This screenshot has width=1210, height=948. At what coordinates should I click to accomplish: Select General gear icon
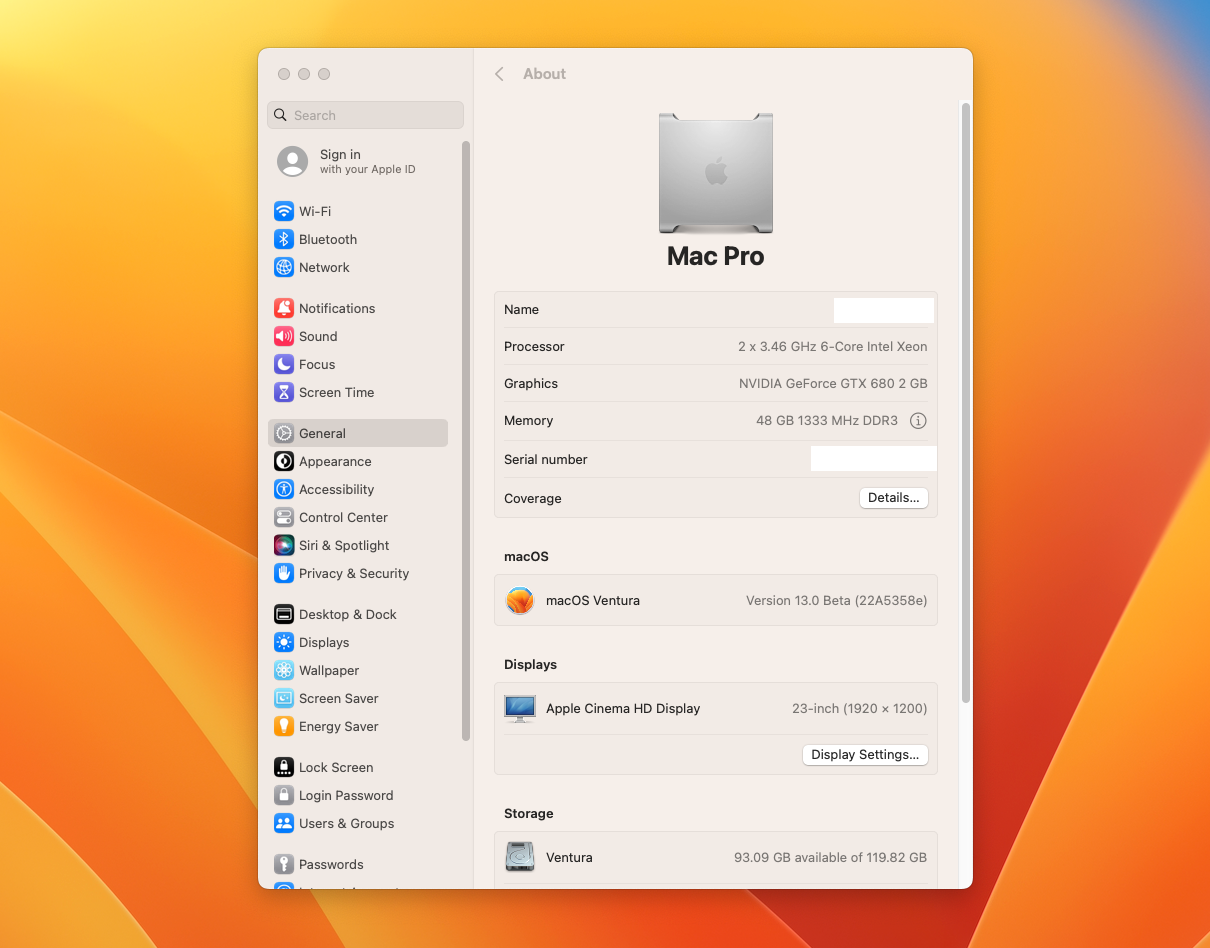pos(284,433)
